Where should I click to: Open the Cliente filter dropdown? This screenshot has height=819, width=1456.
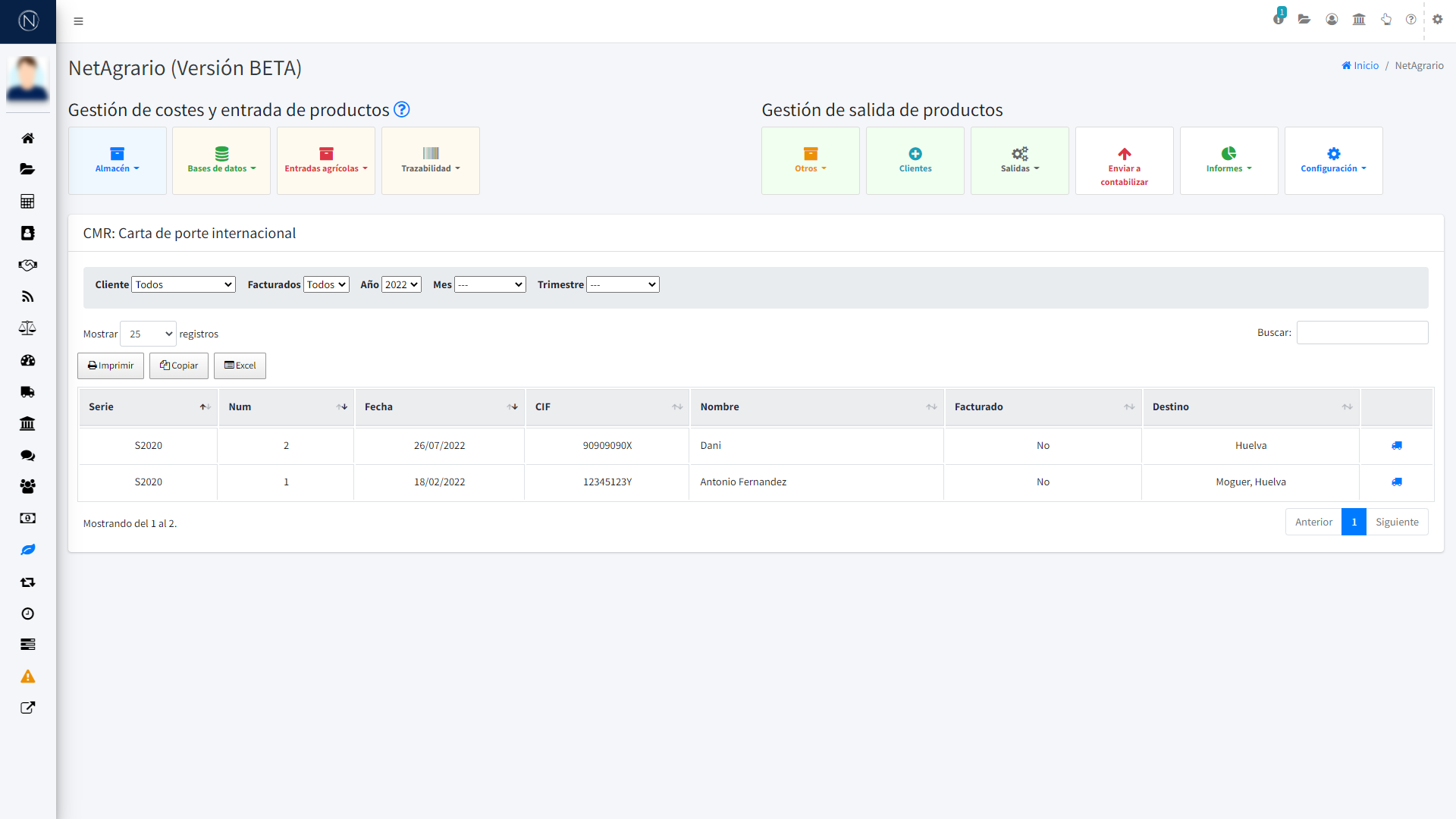click(x=184, y=284)
